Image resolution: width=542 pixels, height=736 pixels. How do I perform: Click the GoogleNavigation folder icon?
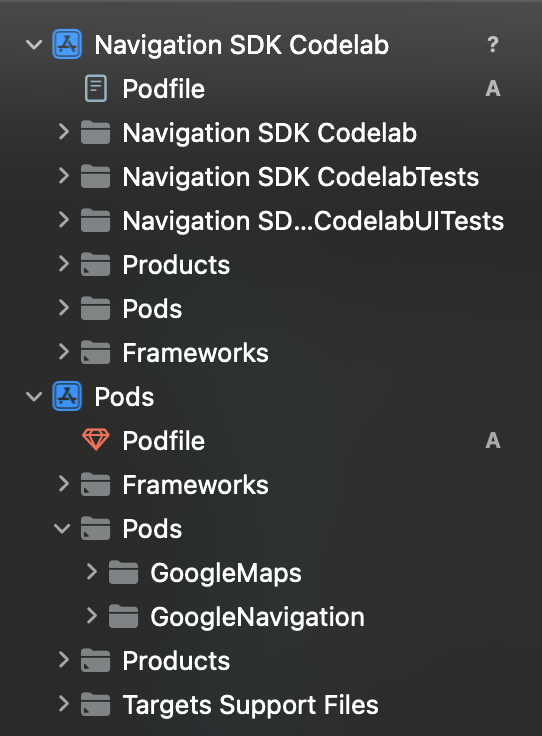pos(123,616)
